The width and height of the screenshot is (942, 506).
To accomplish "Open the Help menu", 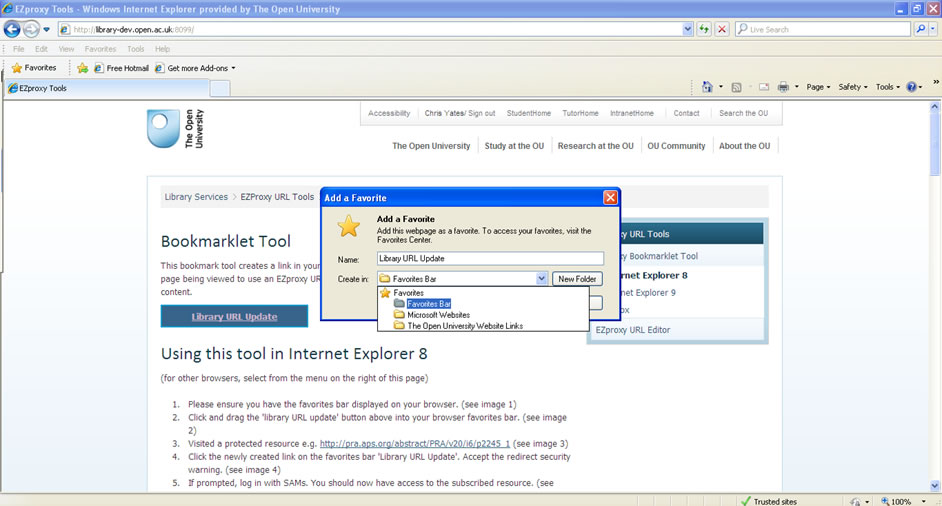I will (162, 49).
